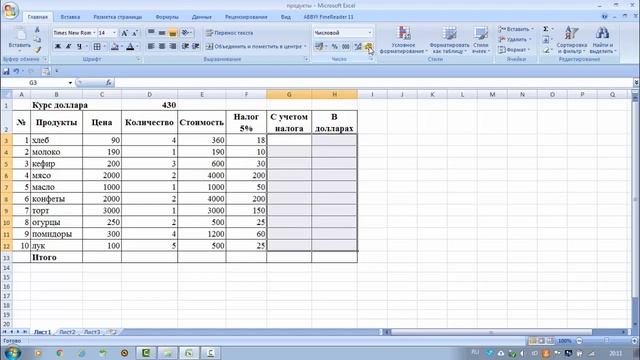Click the borders icon
This screenshot has height=360, width=640.
point(97,47)
